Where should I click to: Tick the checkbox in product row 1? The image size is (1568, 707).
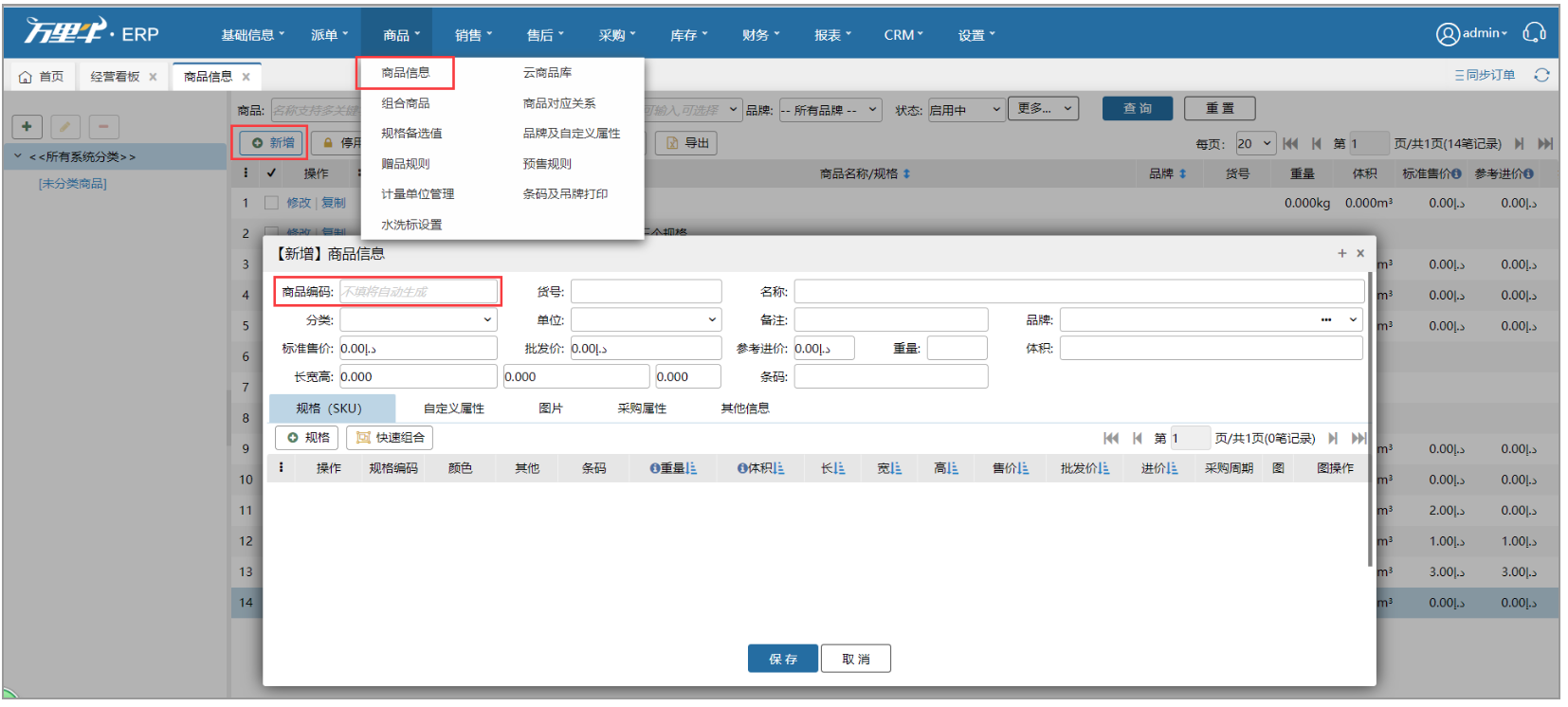(271, 203)
